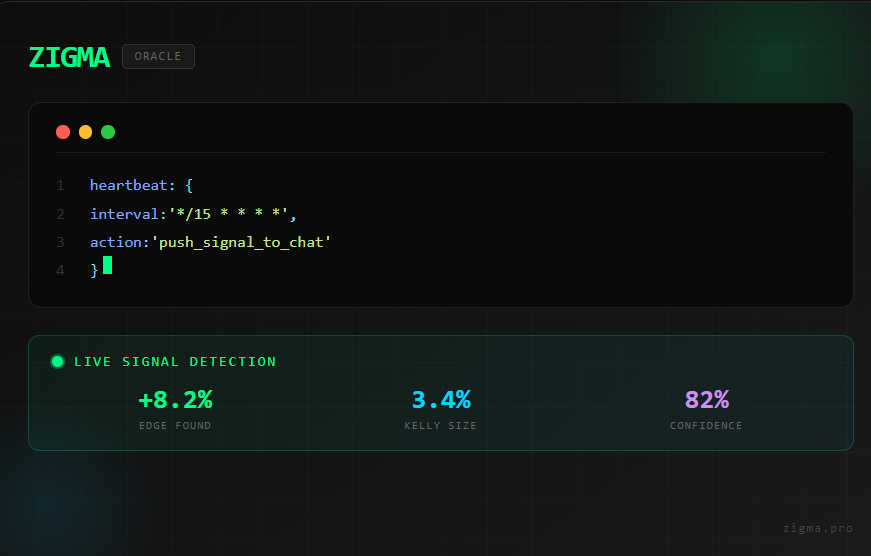871x556 pixels.
Task: Click line number 1 in gutter
Action: click(61, 186)
